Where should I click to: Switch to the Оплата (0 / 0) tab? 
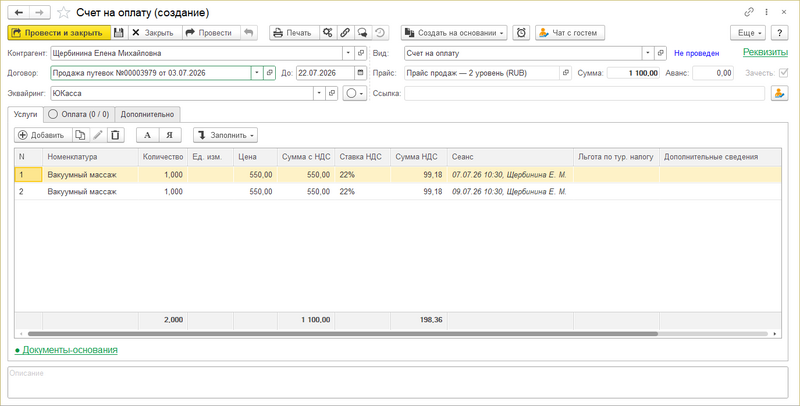[79, 114]
